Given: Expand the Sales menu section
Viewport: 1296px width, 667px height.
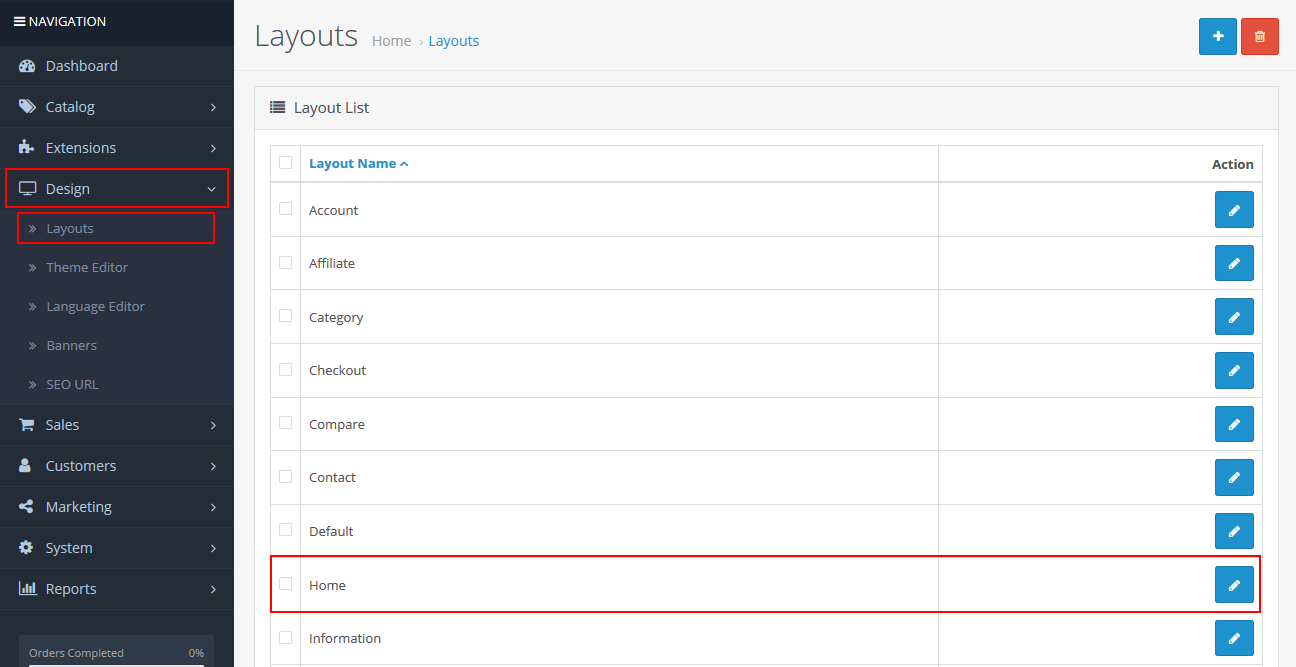Looking at the screenshot, I should point(63,424).
